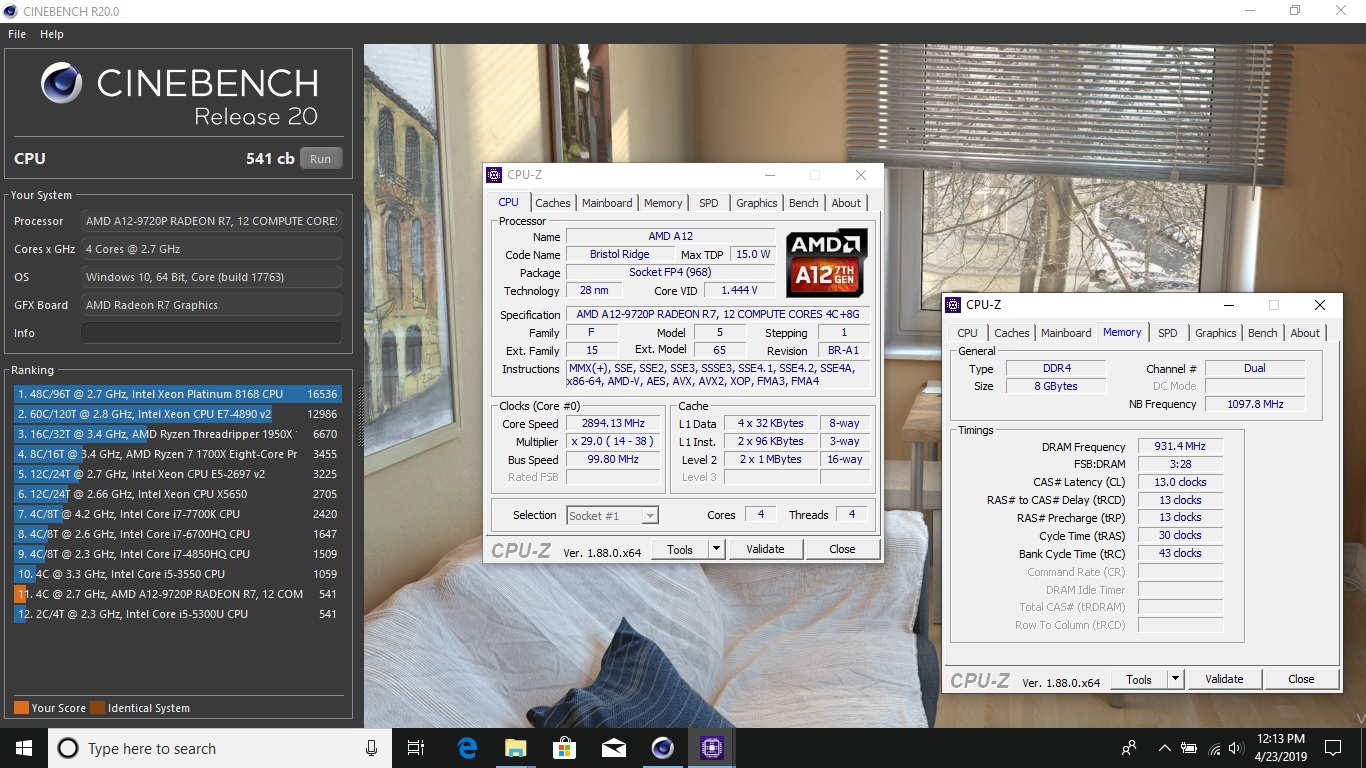Click Validate in CPU window
This screenshot has height=768, width=1366.
[765, 549]
